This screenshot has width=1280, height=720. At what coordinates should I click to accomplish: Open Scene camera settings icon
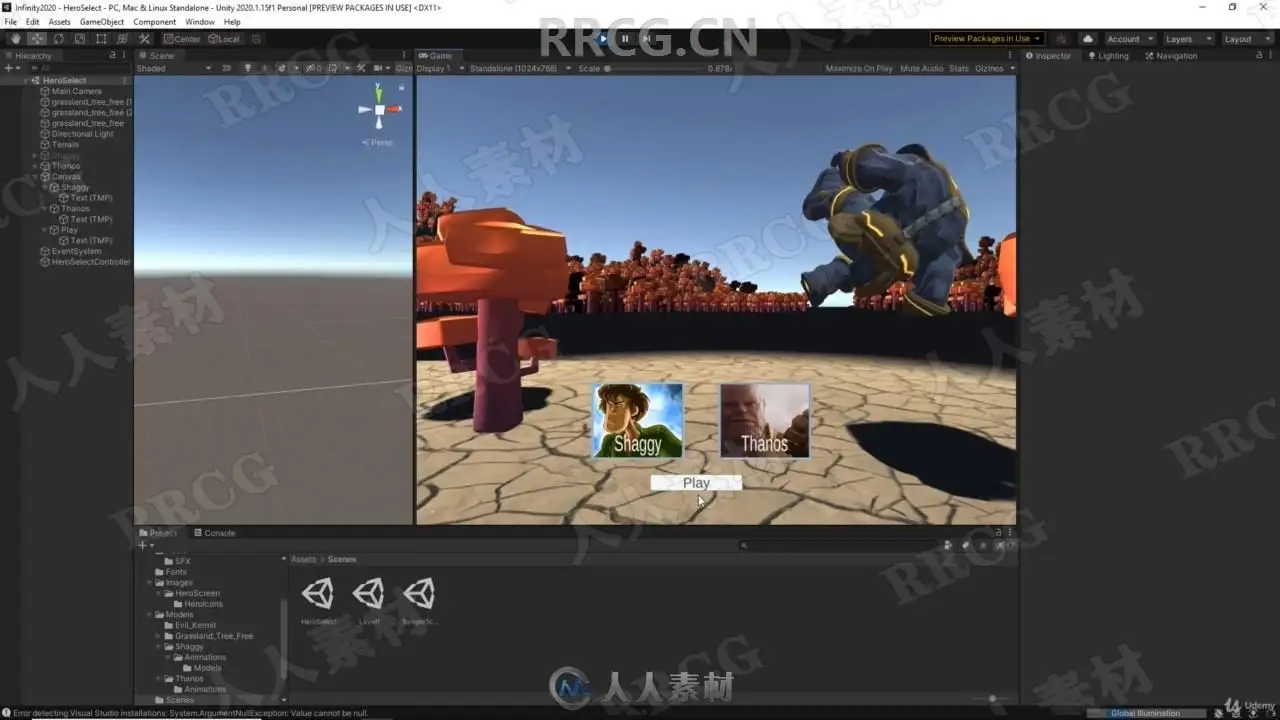(x=378, y=68)
